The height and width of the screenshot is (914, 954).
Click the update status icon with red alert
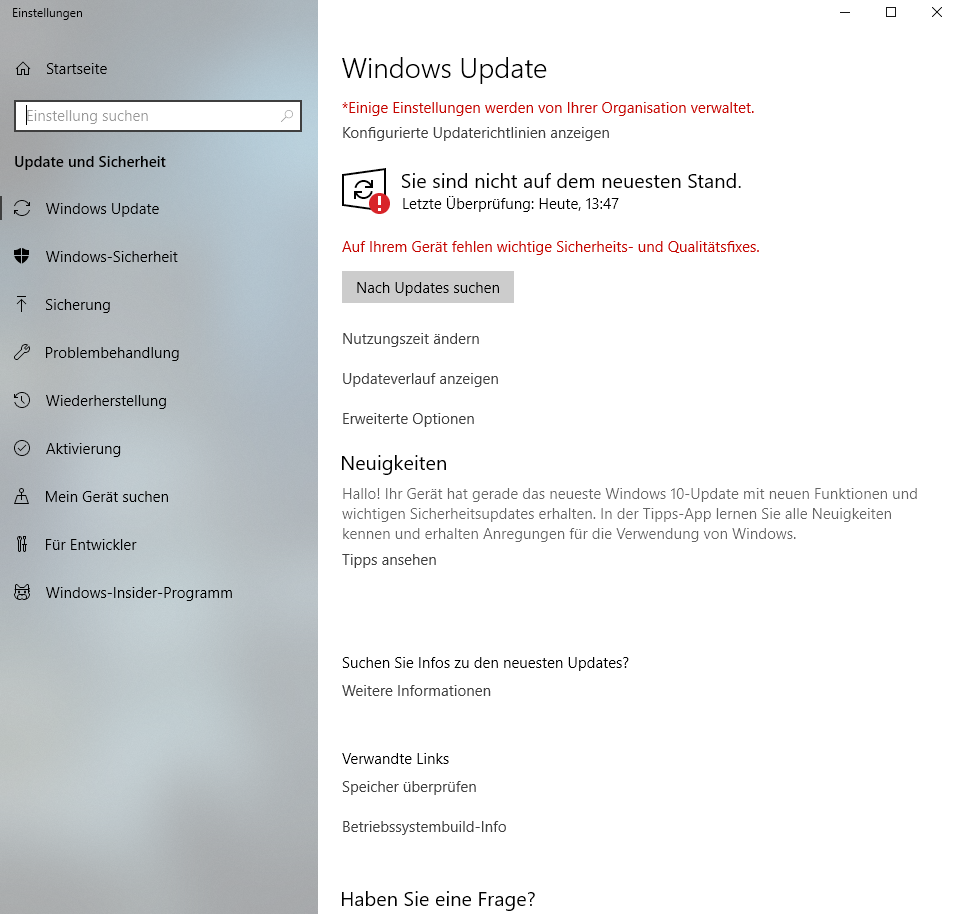click(x=366, y=191)
